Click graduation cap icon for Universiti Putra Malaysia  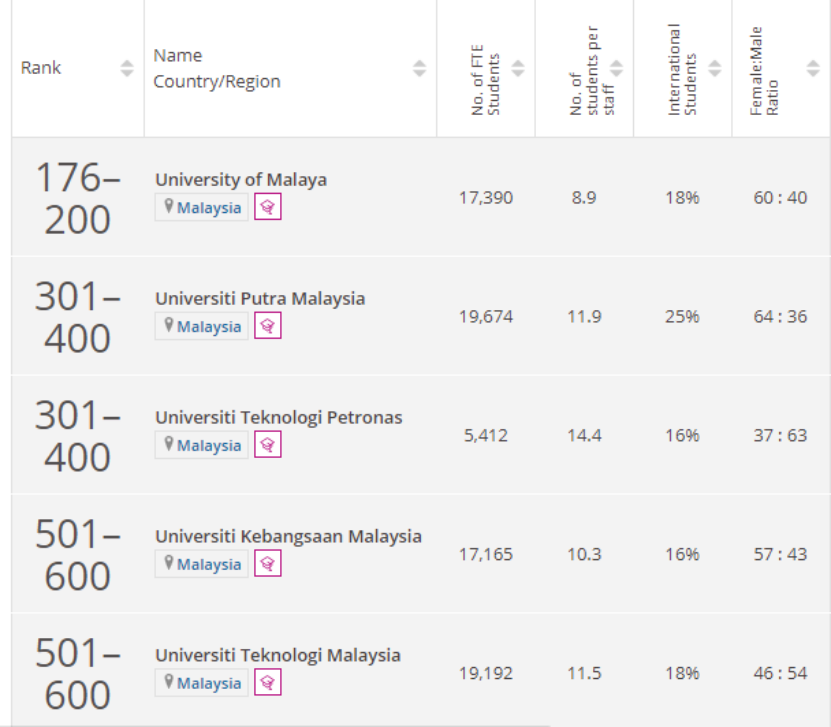(x=268, y=325)
